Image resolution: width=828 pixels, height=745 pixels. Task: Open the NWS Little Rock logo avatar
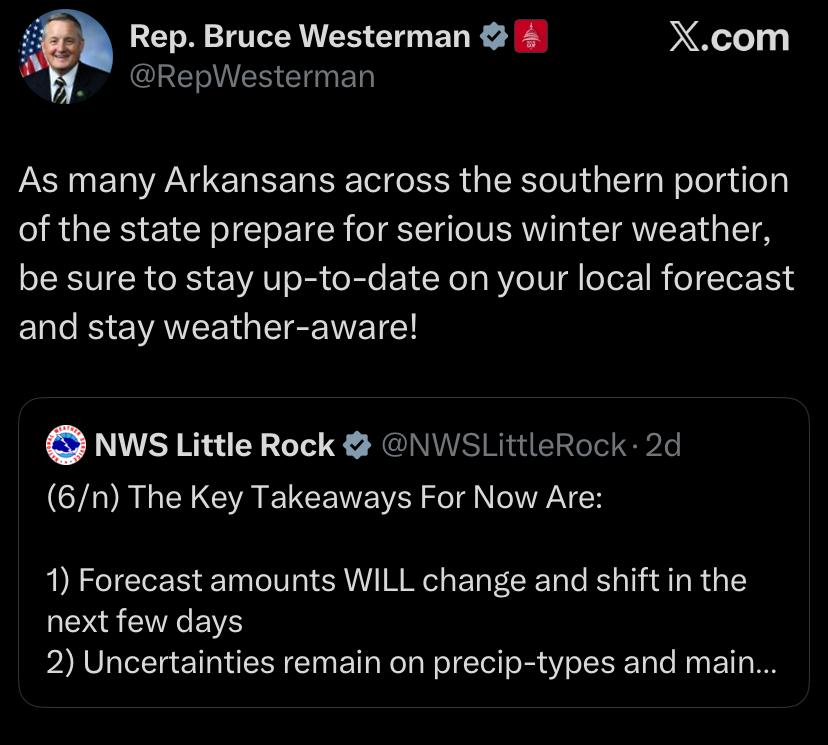tap(66, 445)
